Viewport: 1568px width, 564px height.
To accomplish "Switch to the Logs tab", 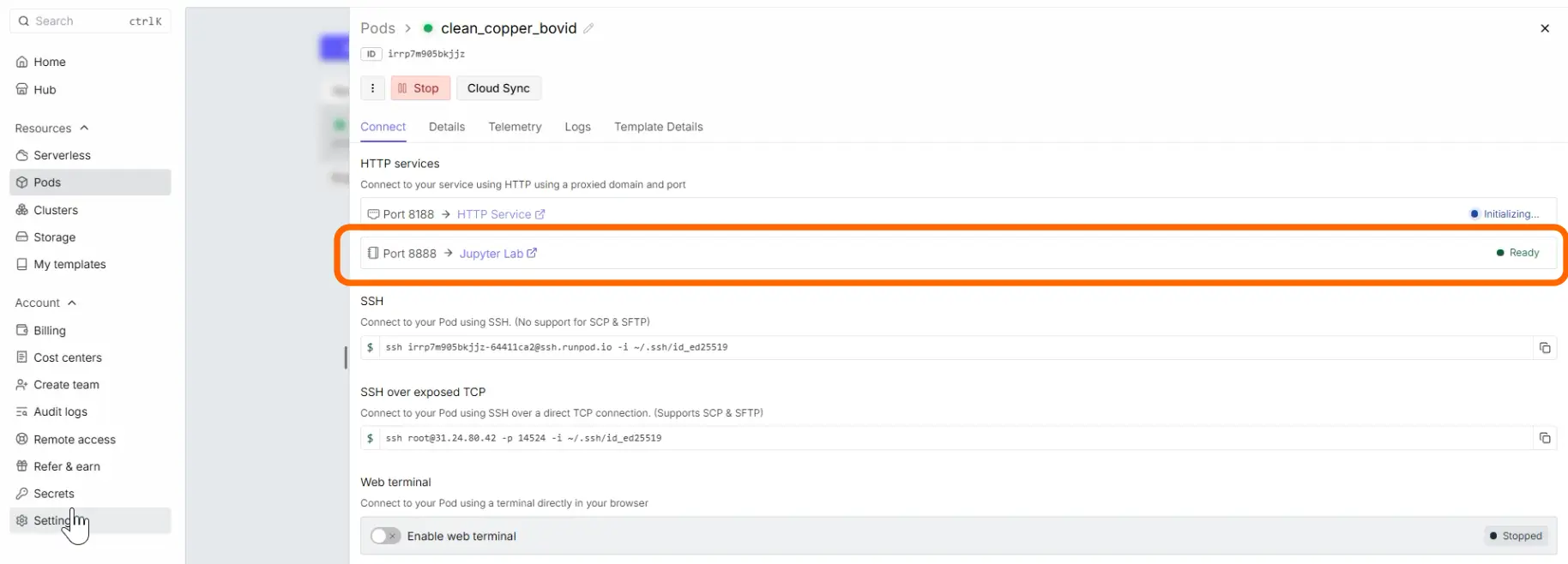I will click(x=577, y=127).
